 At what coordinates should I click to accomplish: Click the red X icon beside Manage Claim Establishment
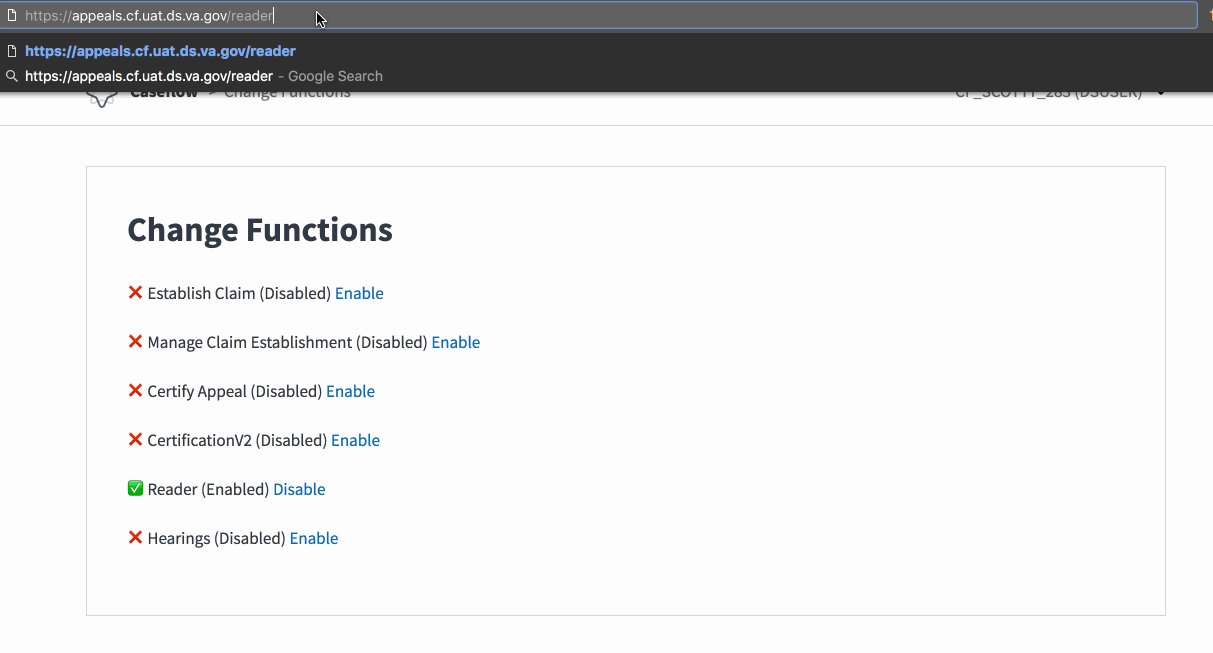[135, 342]
